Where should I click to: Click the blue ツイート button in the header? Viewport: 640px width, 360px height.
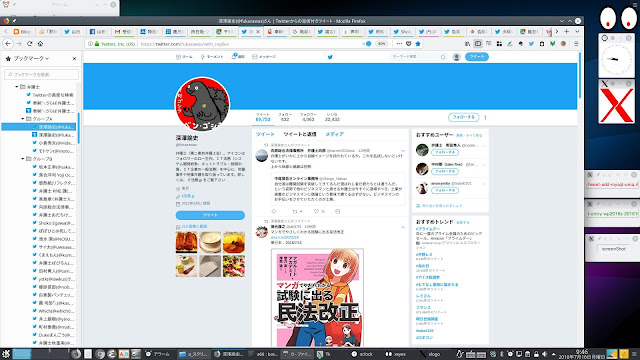[x=477, y=57]
